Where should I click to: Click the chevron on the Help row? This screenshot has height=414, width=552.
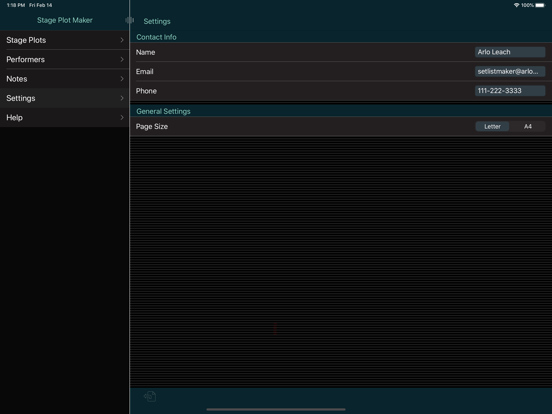tap(122, 118)
